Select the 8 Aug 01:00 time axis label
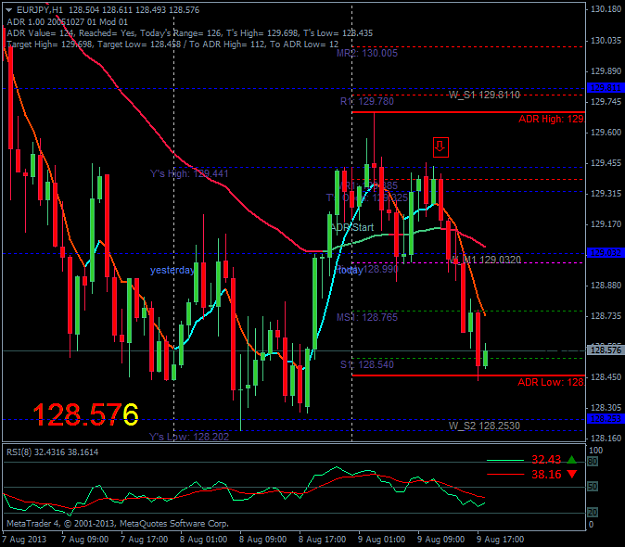This screenshot has height=547, width=625. click(x=204, y=539)
